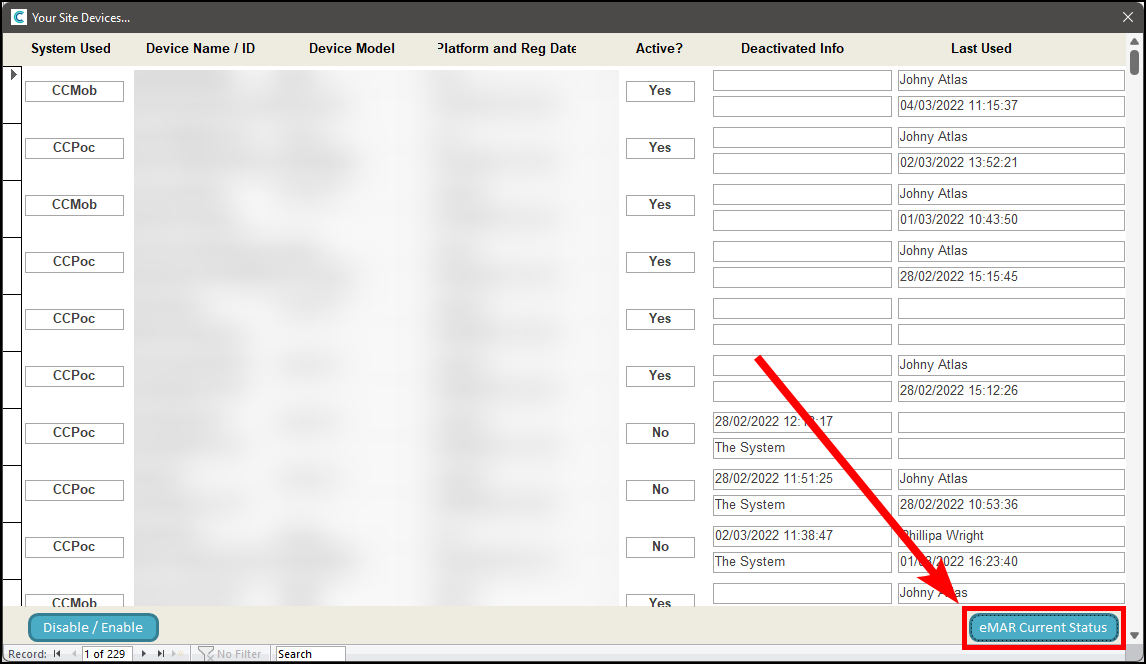Go to first record navigation arrow
This screenshot has width=1146, height=664.
pyautogui.click(x=57, y=654)
